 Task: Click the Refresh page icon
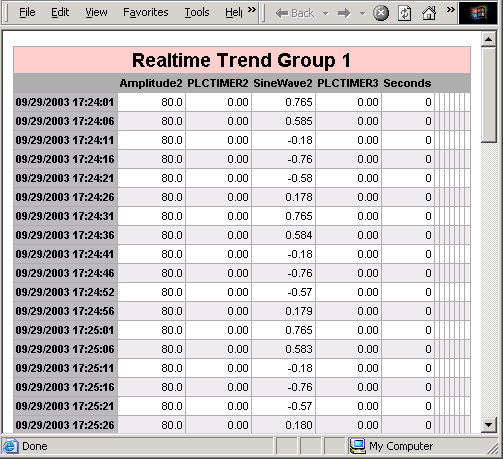coord(404,13)
